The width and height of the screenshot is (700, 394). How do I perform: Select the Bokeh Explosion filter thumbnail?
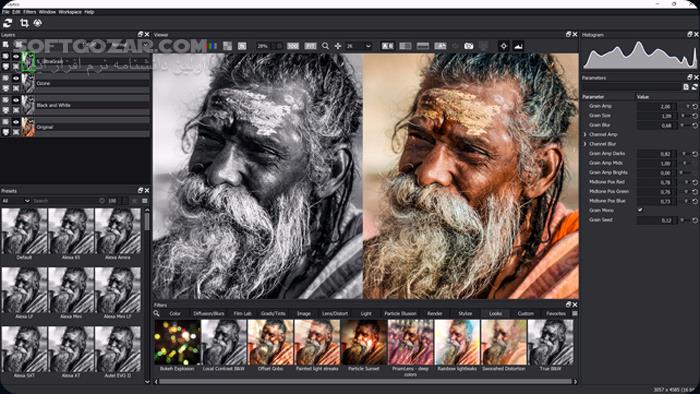coord(177,342)
